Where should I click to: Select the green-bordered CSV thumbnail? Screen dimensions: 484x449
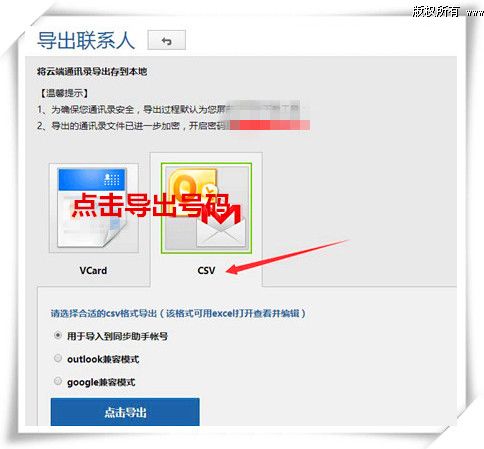point(206,208)
